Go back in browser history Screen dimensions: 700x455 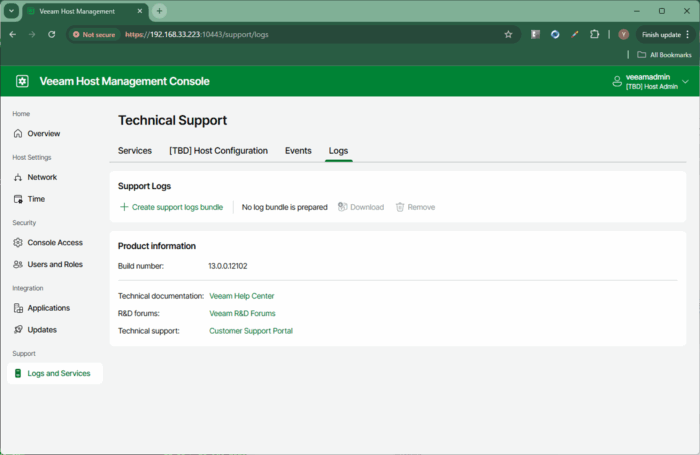tap(12, 34)
